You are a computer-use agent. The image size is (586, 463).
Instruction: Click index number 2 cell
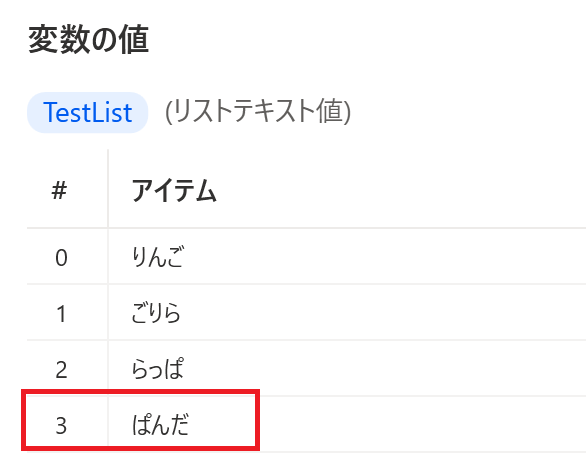coord(61,370)
